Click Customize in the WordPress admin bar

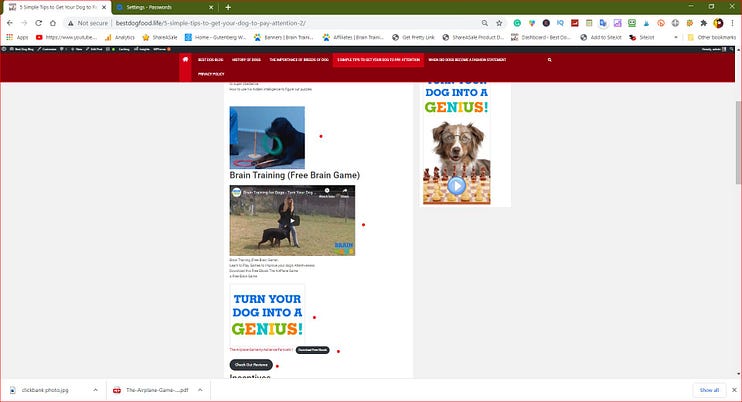(x=47, y=49)
